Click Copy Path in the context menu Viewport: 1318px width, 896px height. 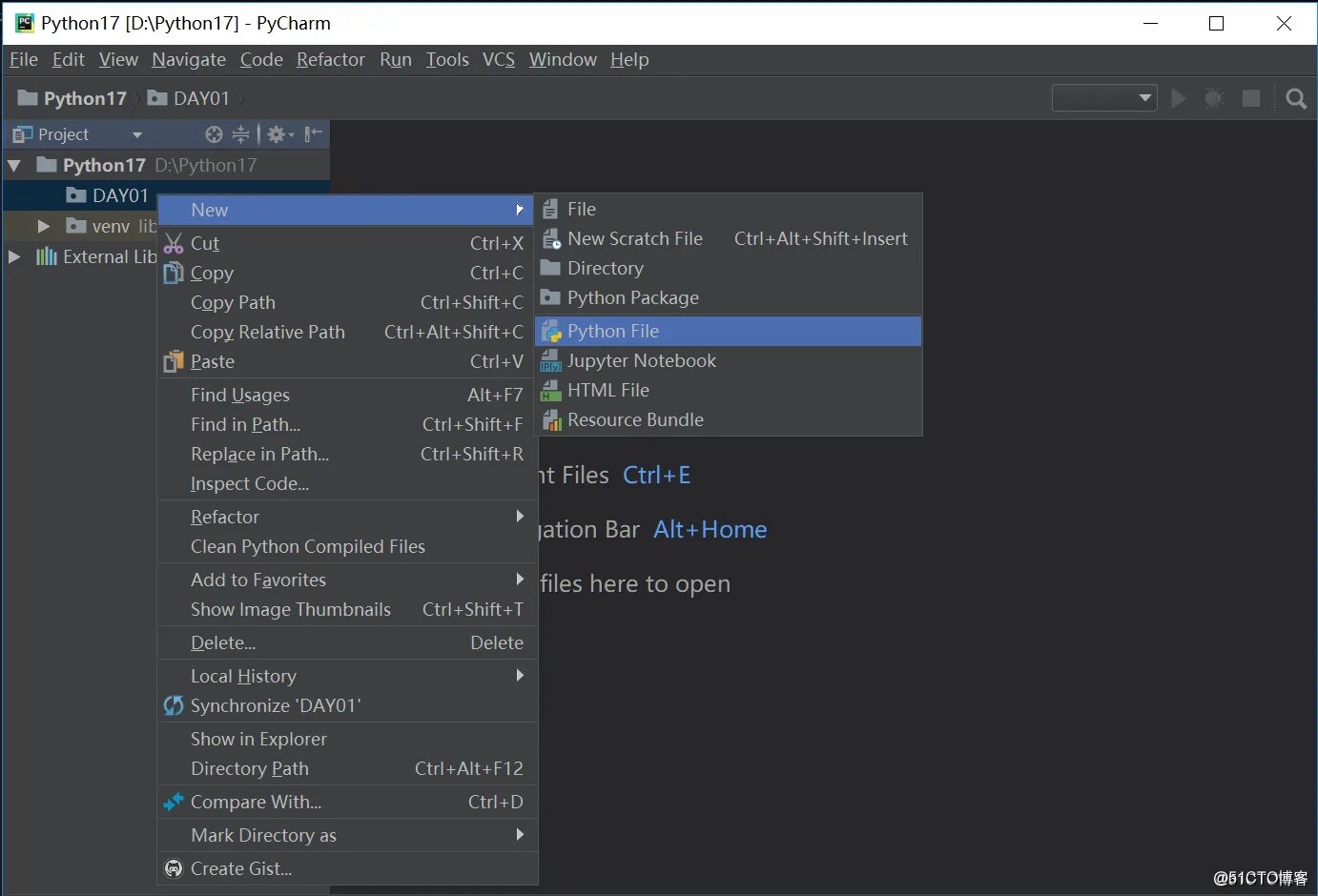coord(233,302)
